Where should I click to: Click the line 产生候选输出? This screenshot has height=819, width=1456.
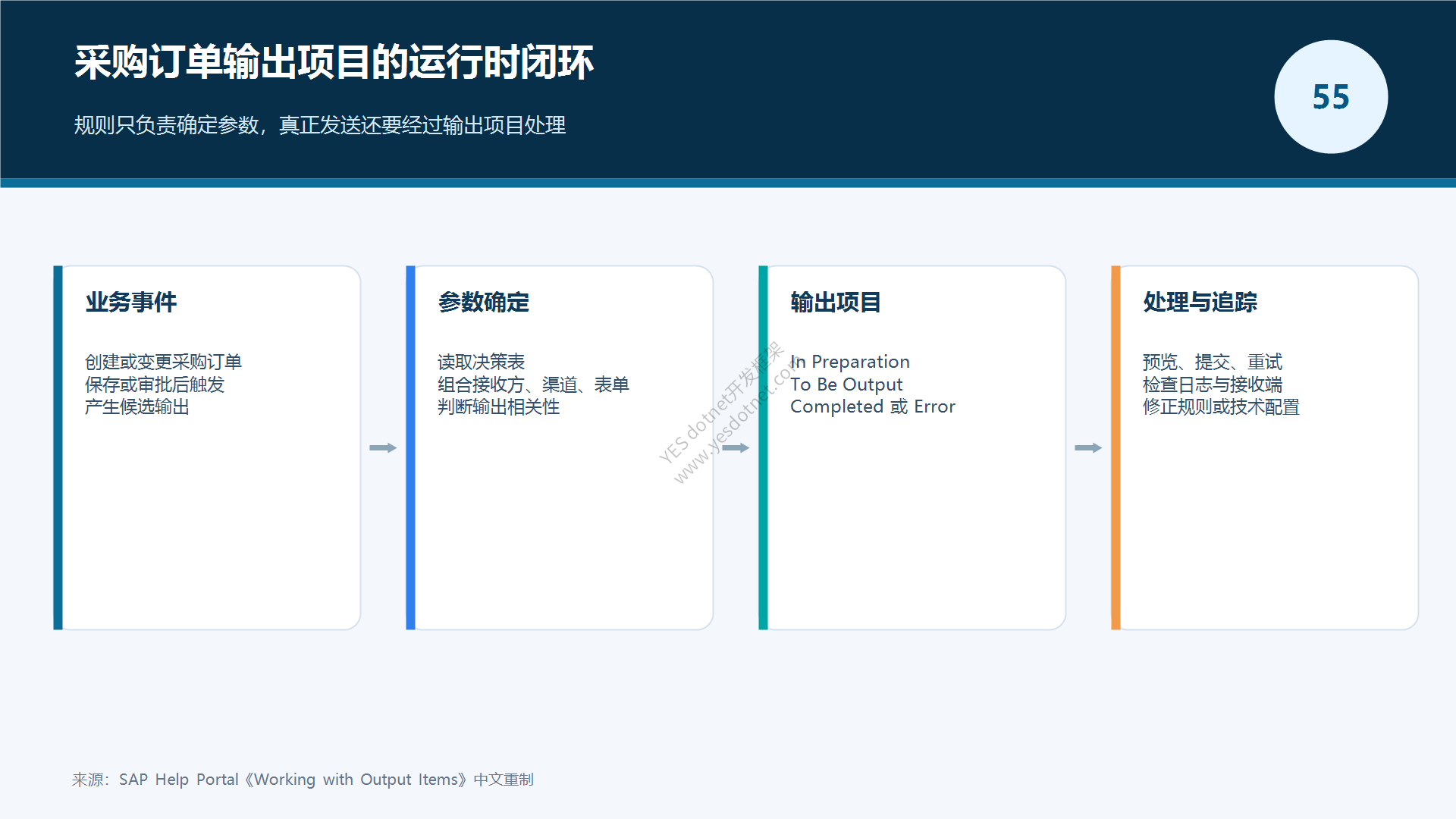point(137,406)
